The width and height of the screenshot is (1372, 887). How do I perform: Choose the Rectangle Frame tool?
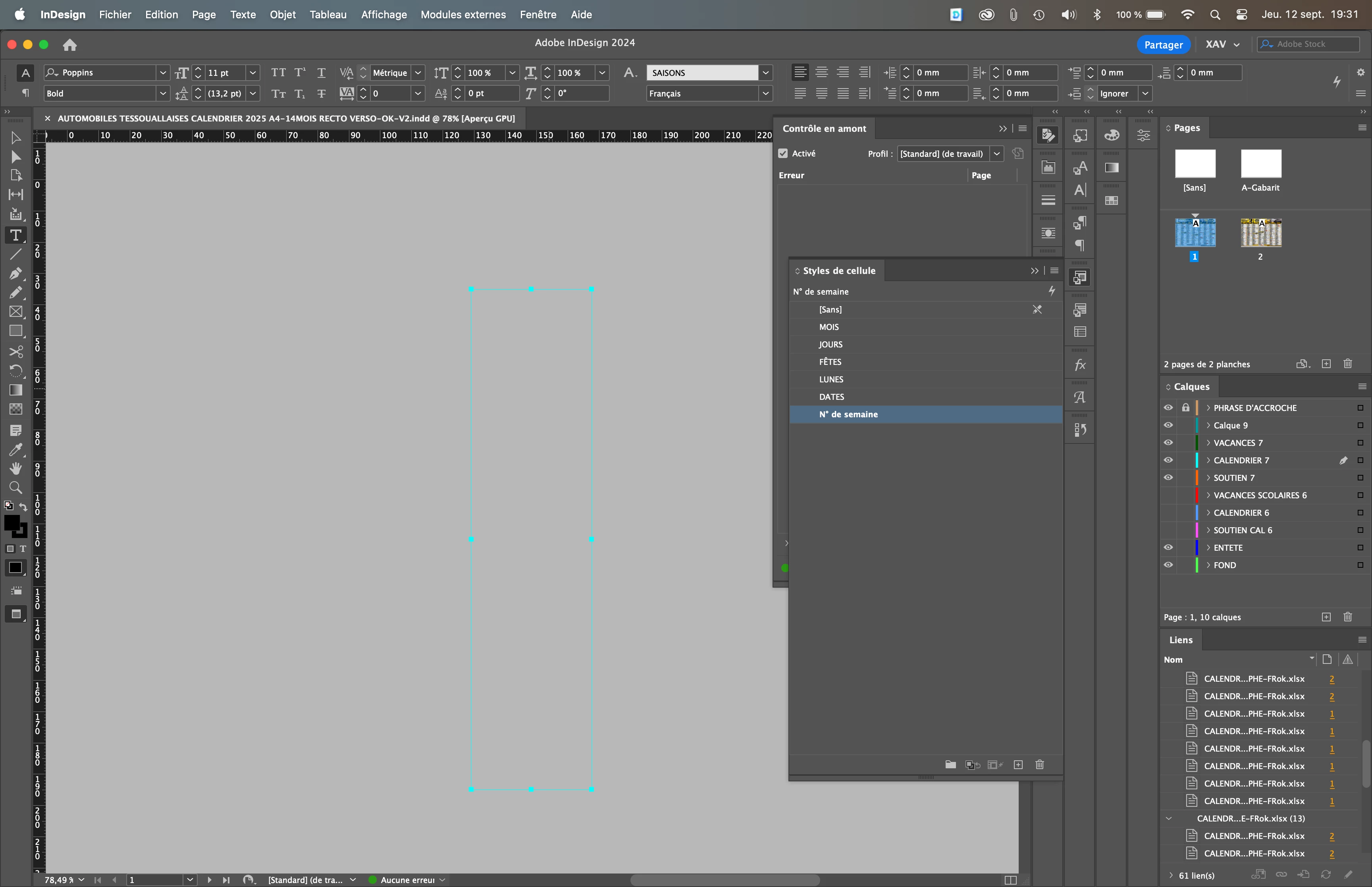click(15, 312)
